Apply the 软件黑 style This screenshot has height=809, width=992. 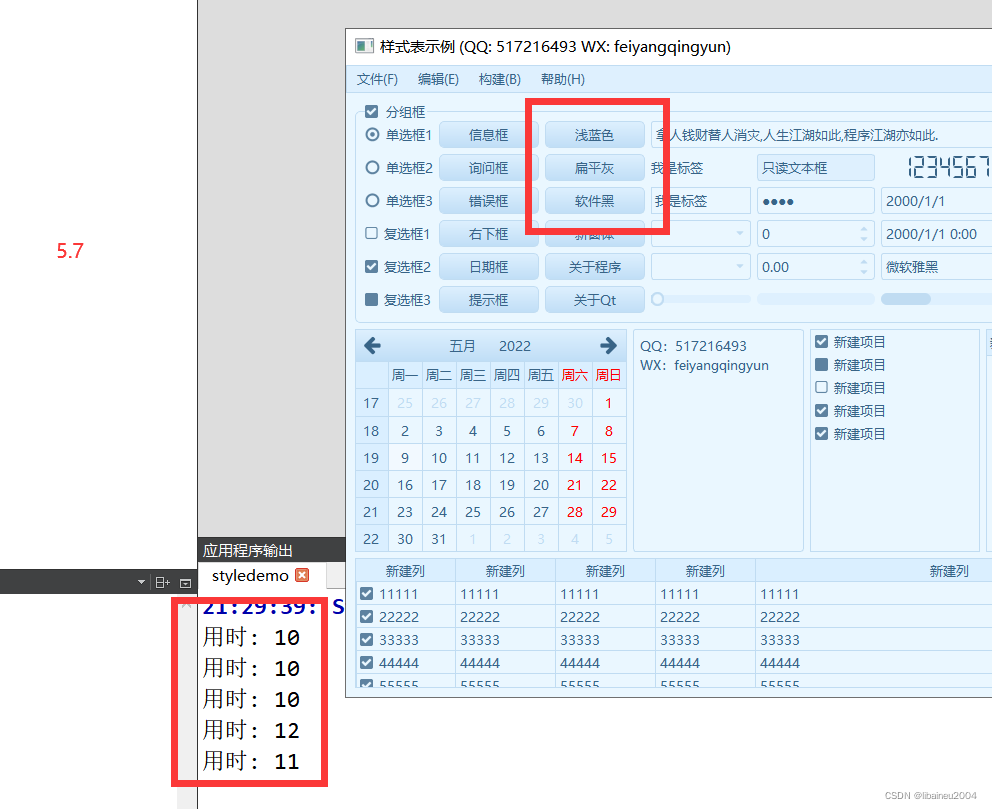click(594, 201)
